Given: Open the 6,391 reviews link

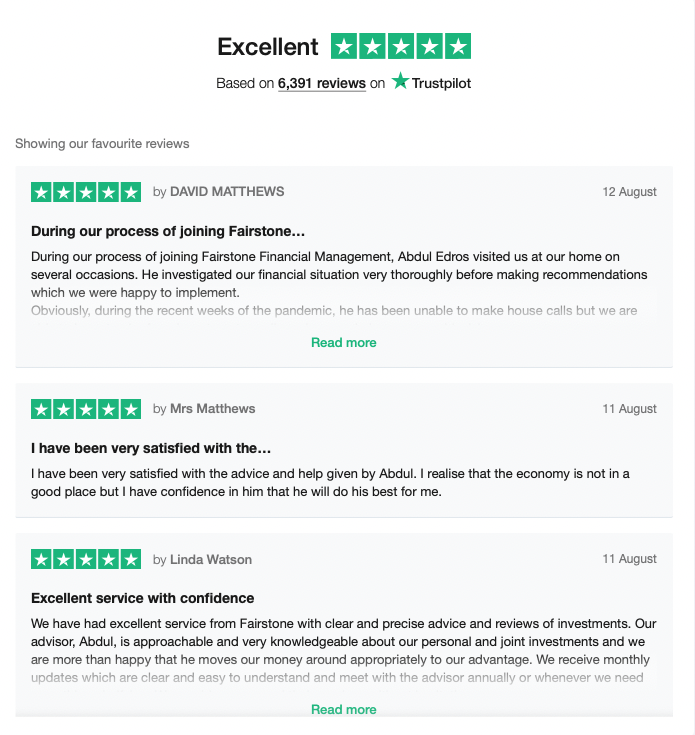Looking at the screenshot, I should click(x=321, y=84).
